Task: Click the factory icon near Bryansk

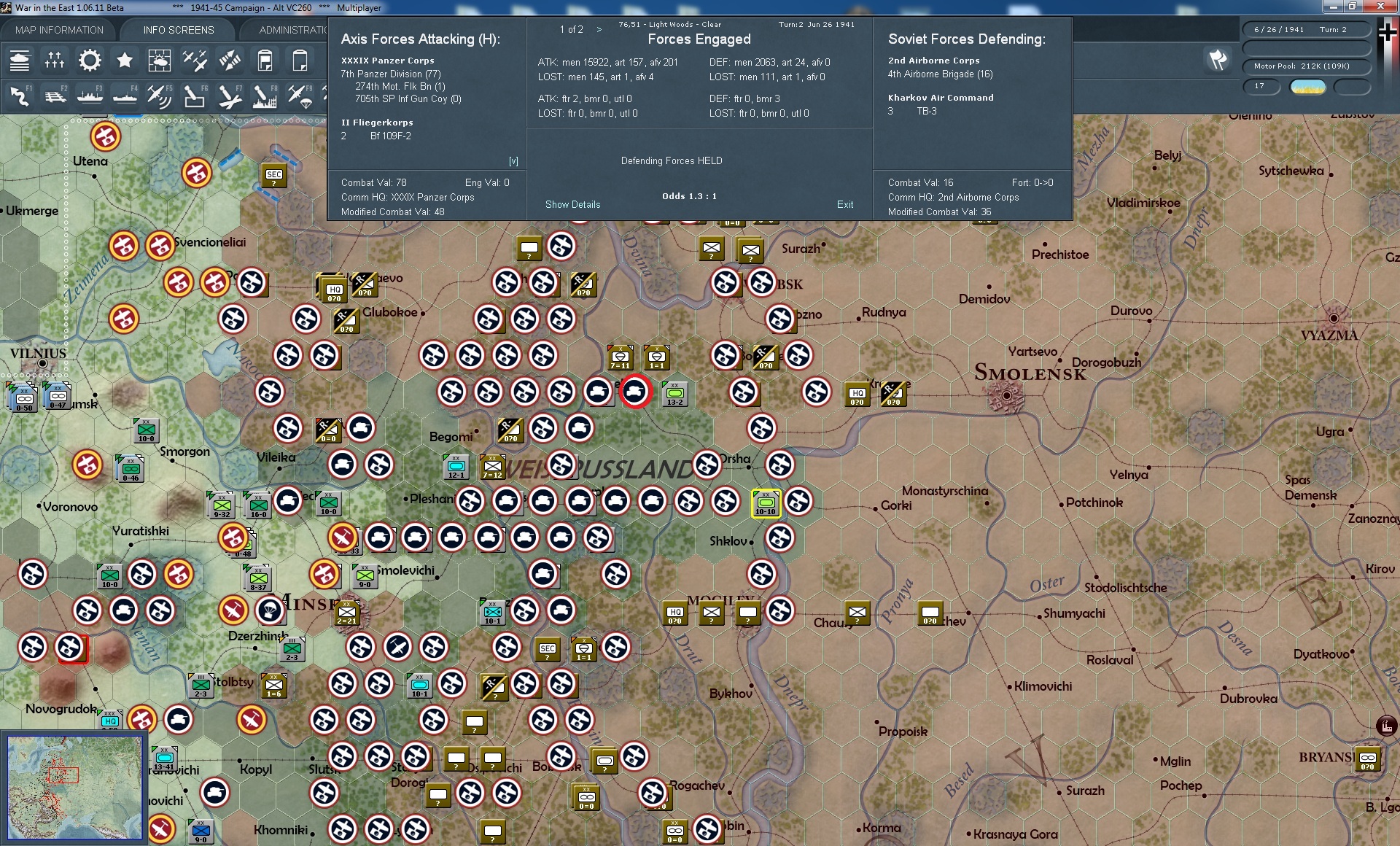Action: pyautogui.click(x=1386, y=726)
